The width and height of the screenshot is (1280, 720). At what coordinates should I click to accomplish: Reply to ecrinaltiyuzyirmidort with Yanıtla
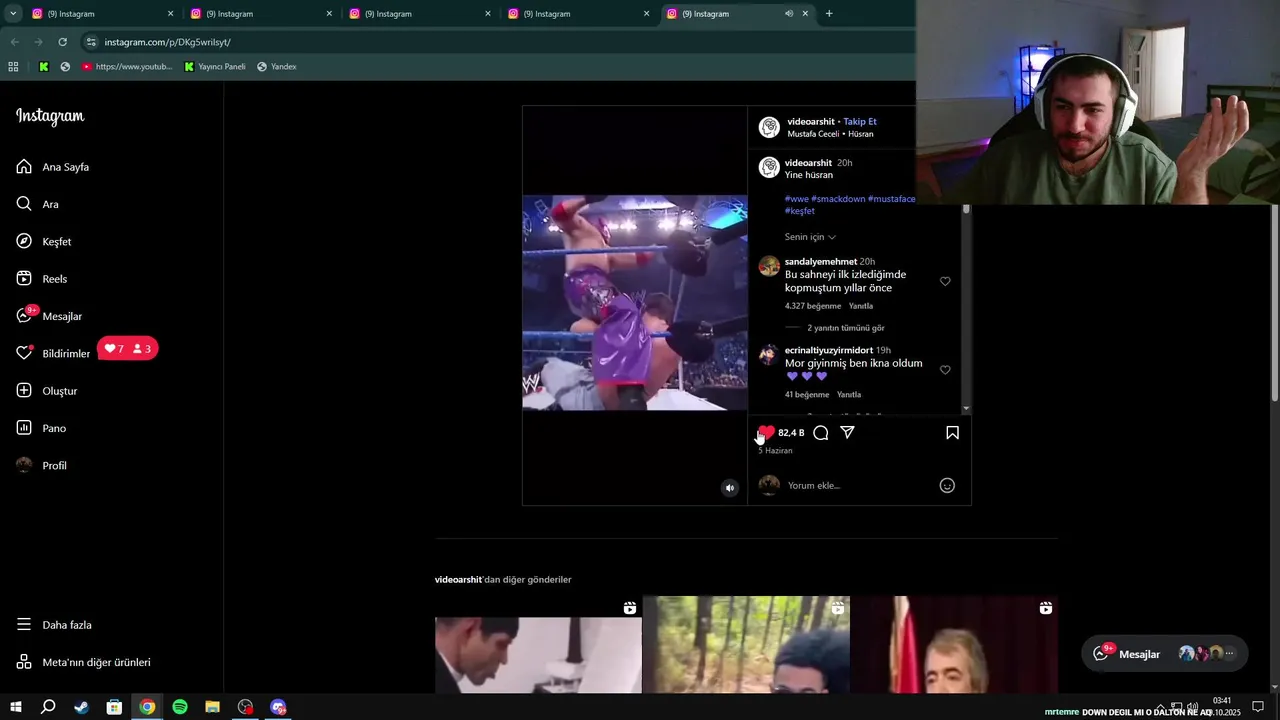(849, 395)
